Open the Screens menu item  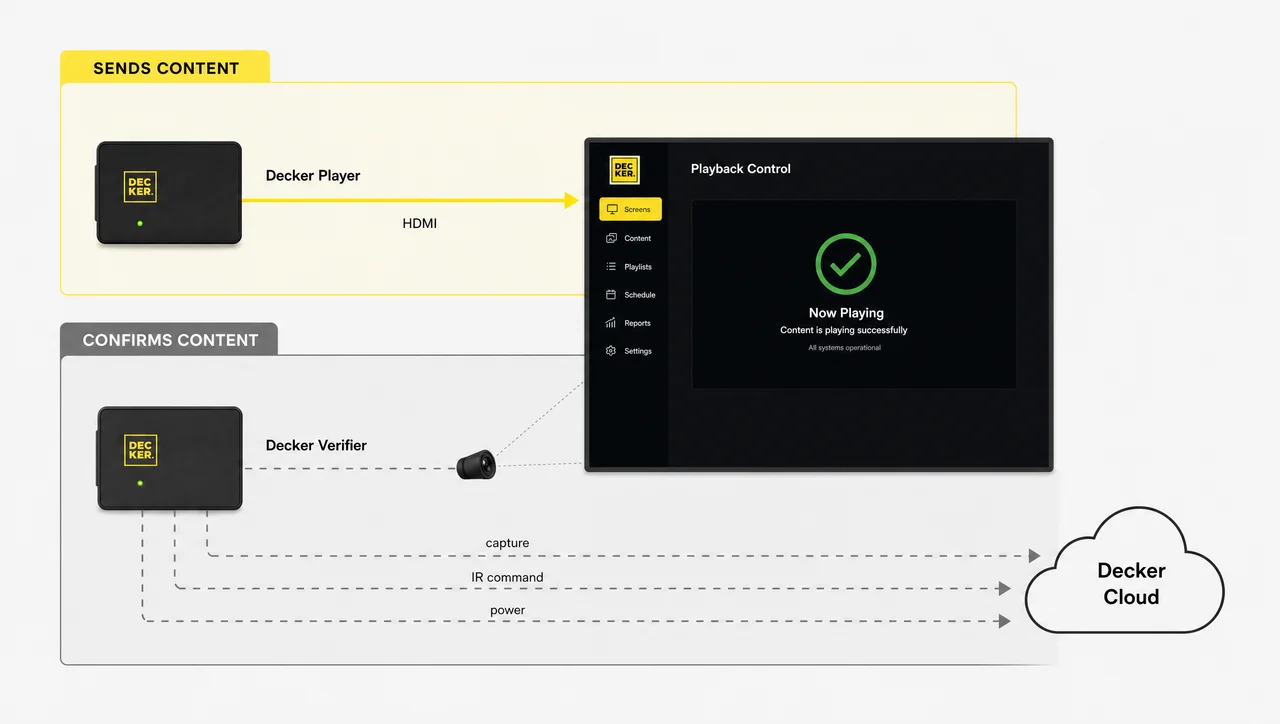point(630,210)
